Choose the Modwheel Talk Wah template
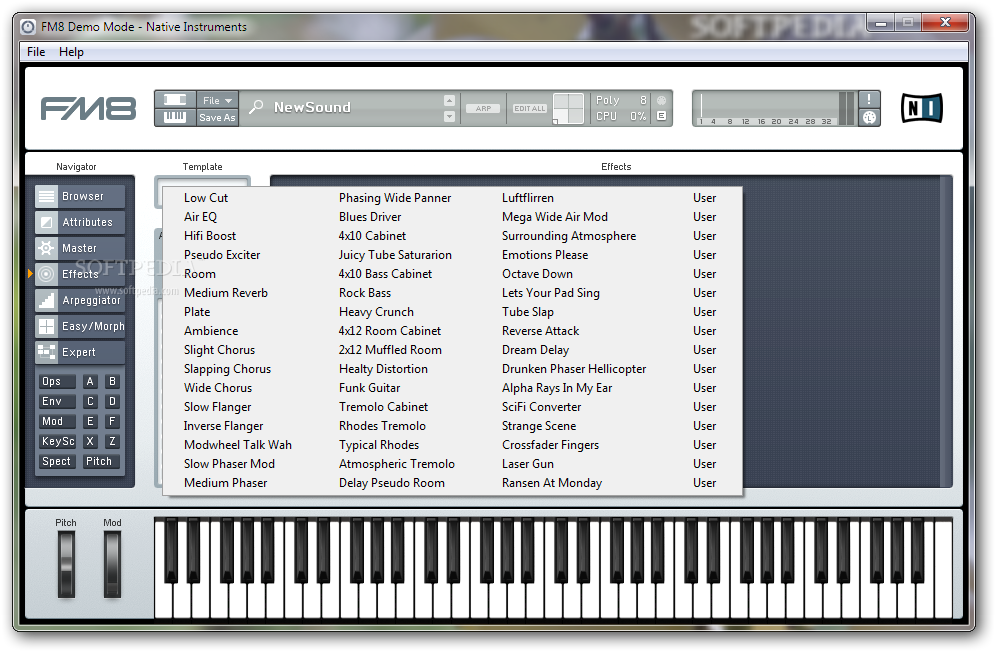Screen dimensions: 996x652 pos(238,445)
